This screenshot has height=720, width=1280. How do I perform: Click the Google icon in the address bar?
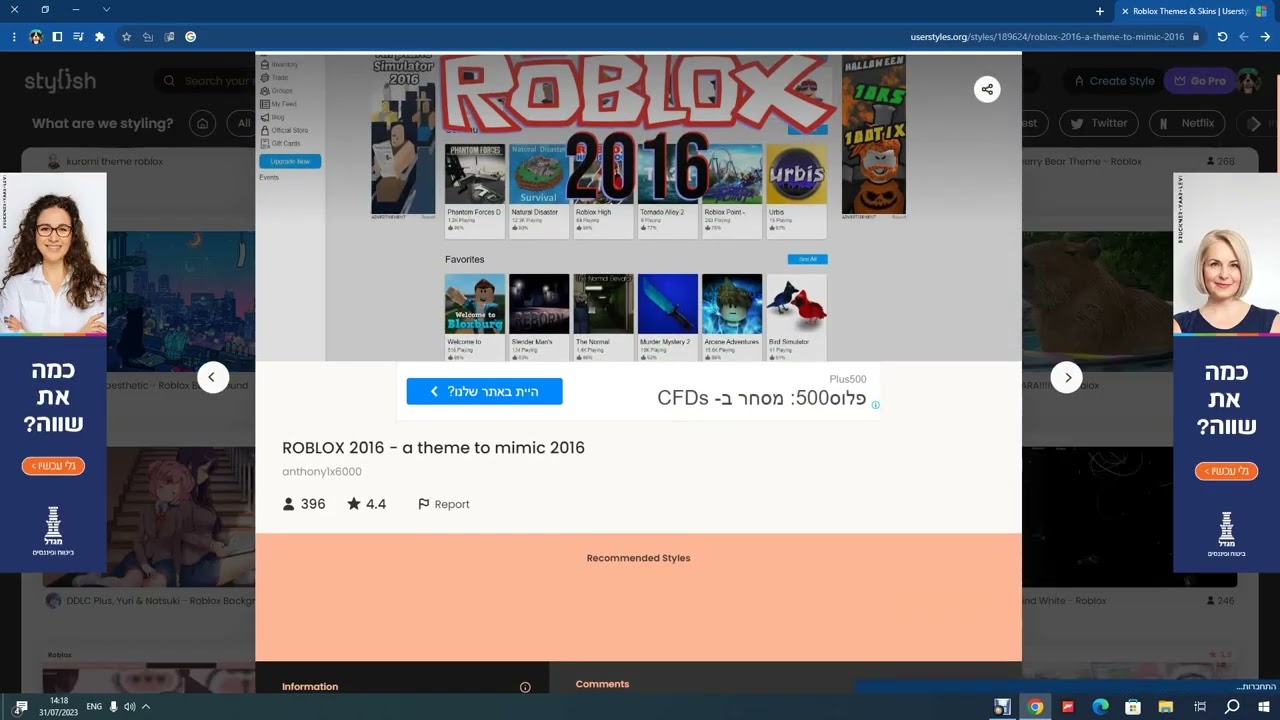click(190, 37)
